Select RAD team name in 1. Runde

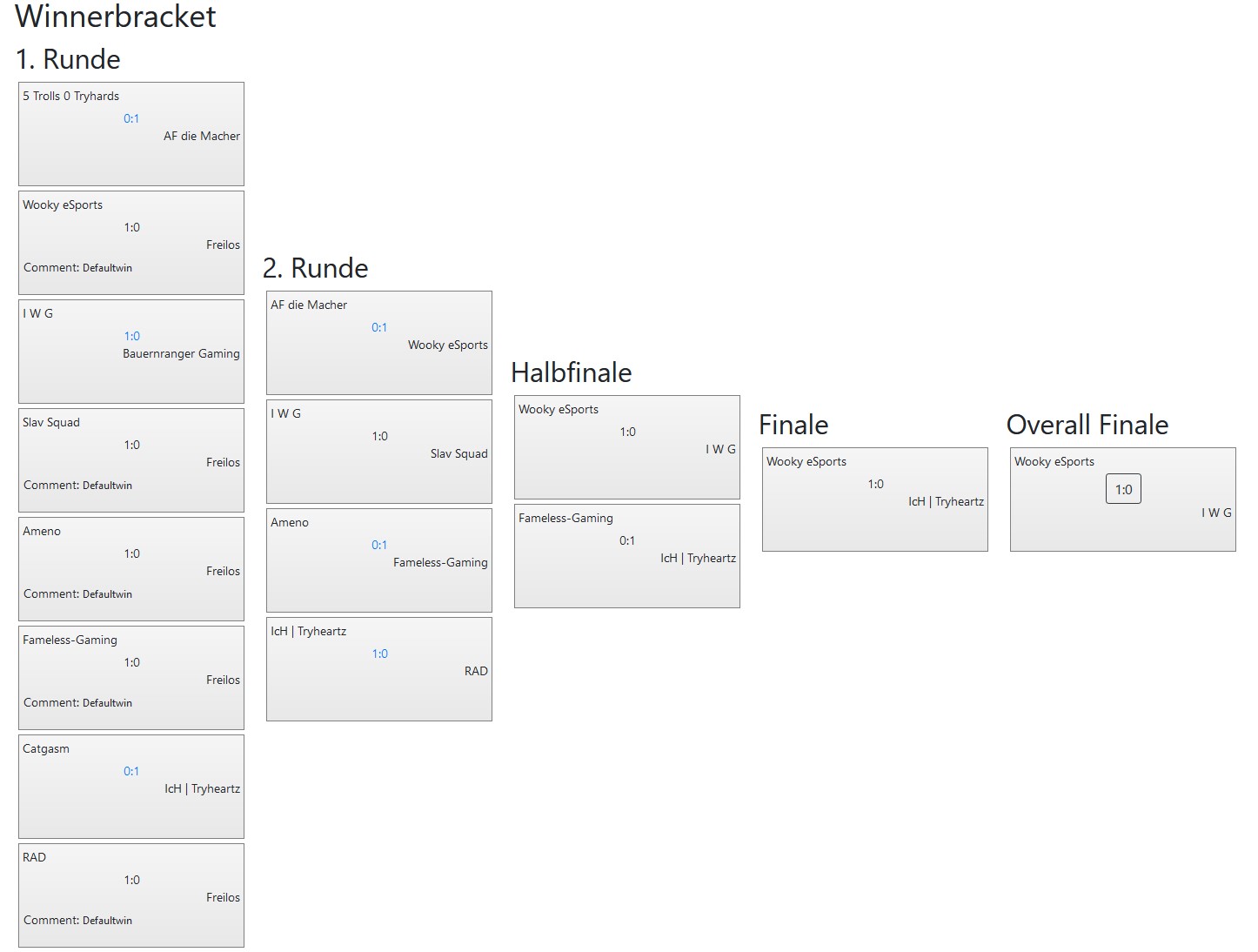coord(35,857)
